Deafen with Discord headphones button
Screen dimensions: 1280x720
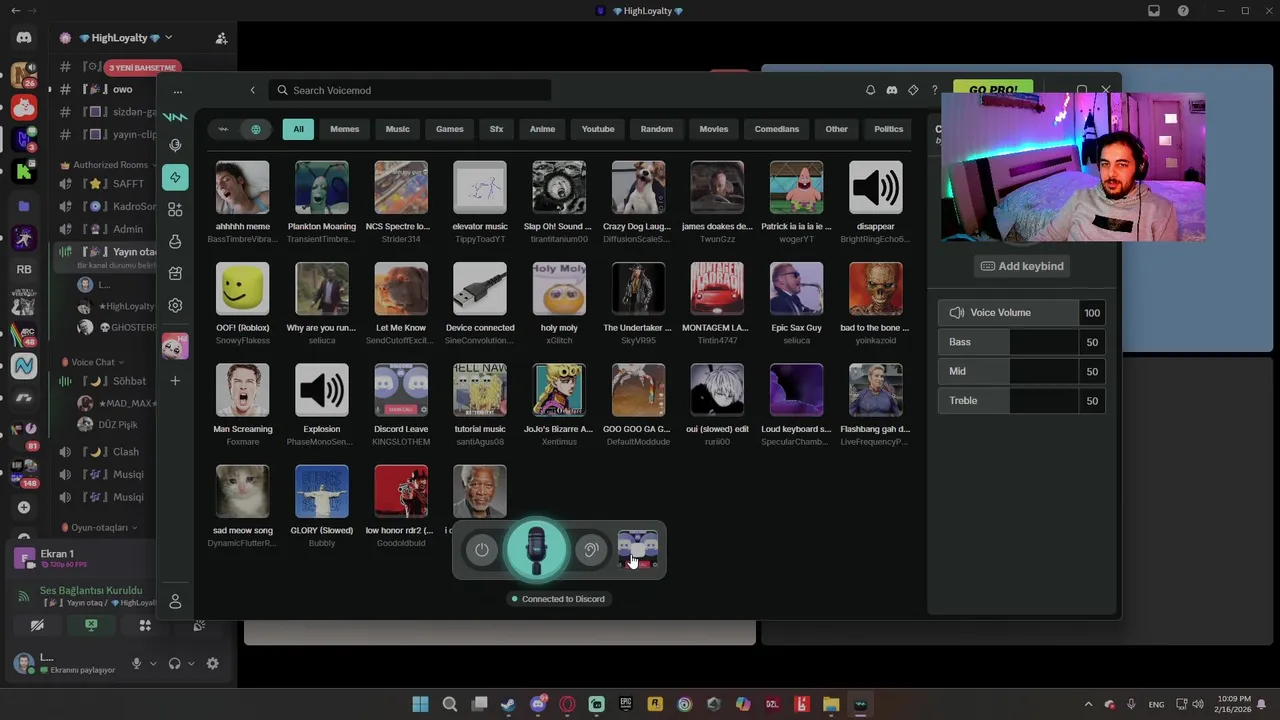click(x=175, y=663)
